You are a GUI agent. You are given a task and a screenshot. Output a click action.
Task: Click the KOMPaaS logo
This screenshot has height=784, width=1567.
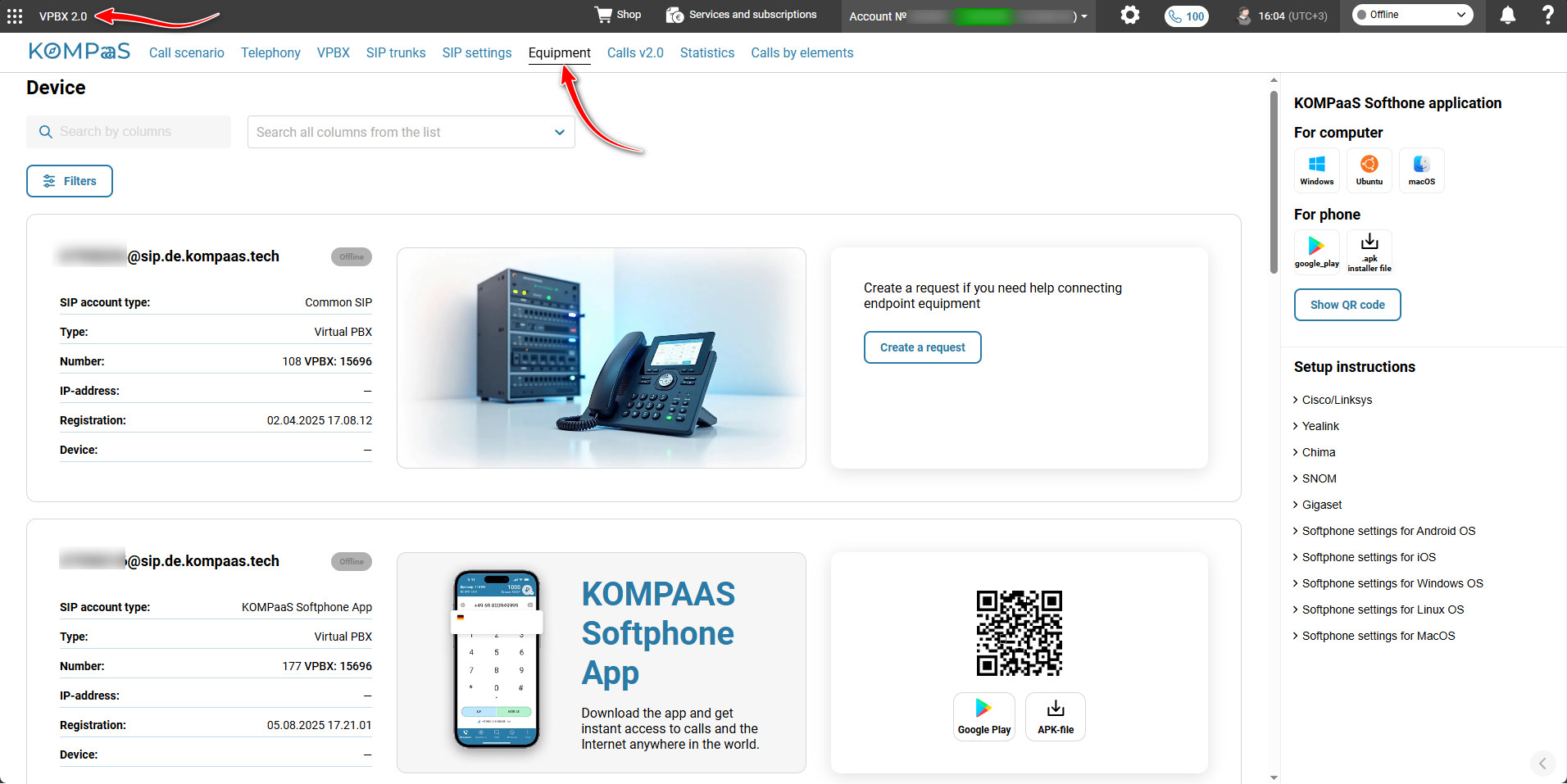[x=79, y=52]
